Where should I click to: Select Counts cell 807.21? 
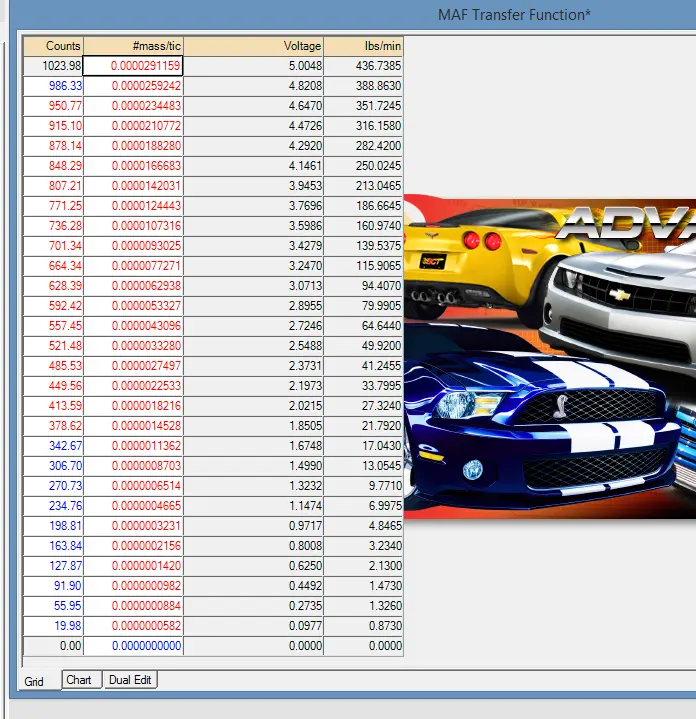(53, 186)
